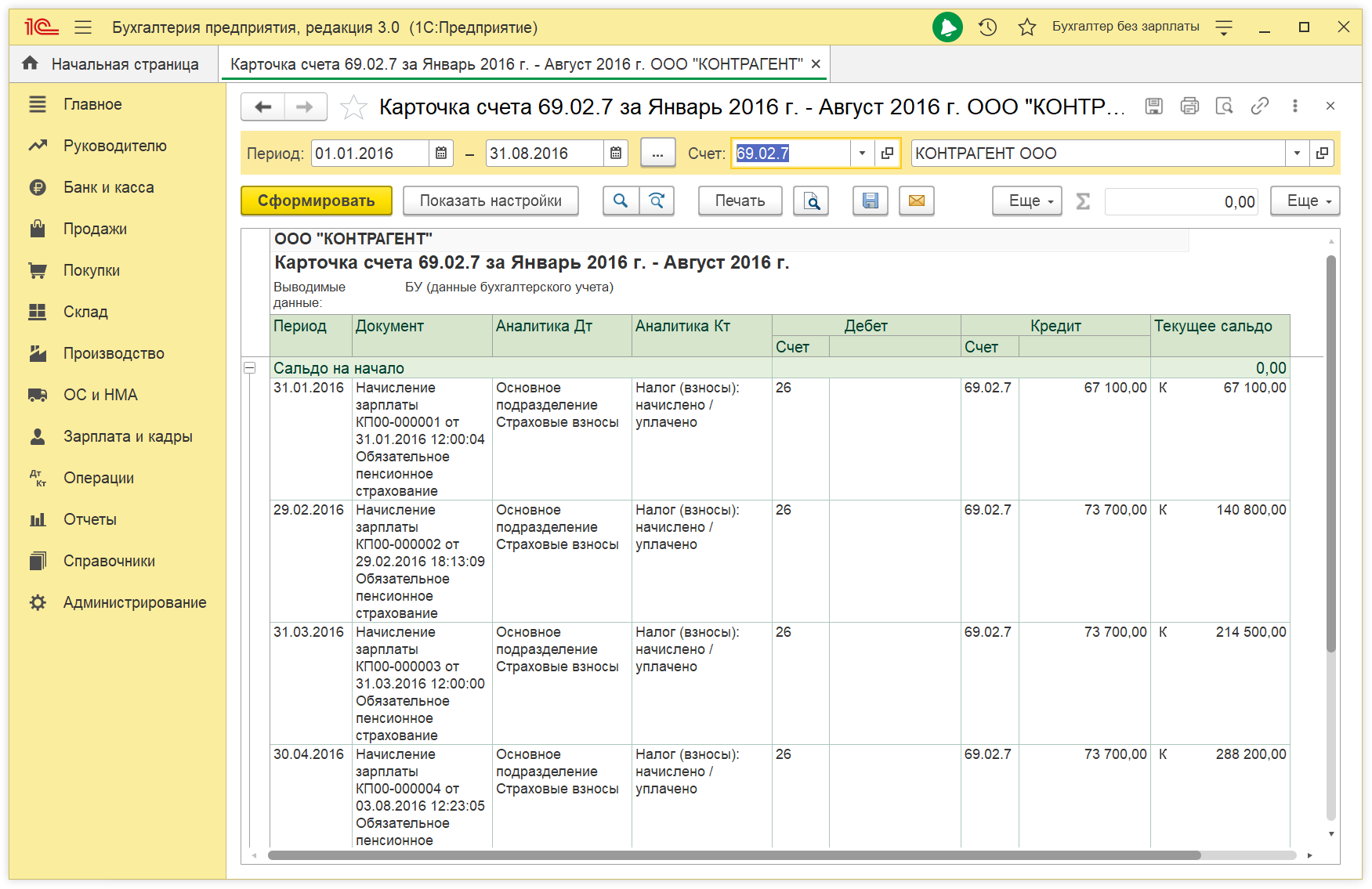The width and height of the screenshot is (1372, 889).
Task: Expand the account 69.02.7 dropdown arrow
Action: tap(862, 154)
